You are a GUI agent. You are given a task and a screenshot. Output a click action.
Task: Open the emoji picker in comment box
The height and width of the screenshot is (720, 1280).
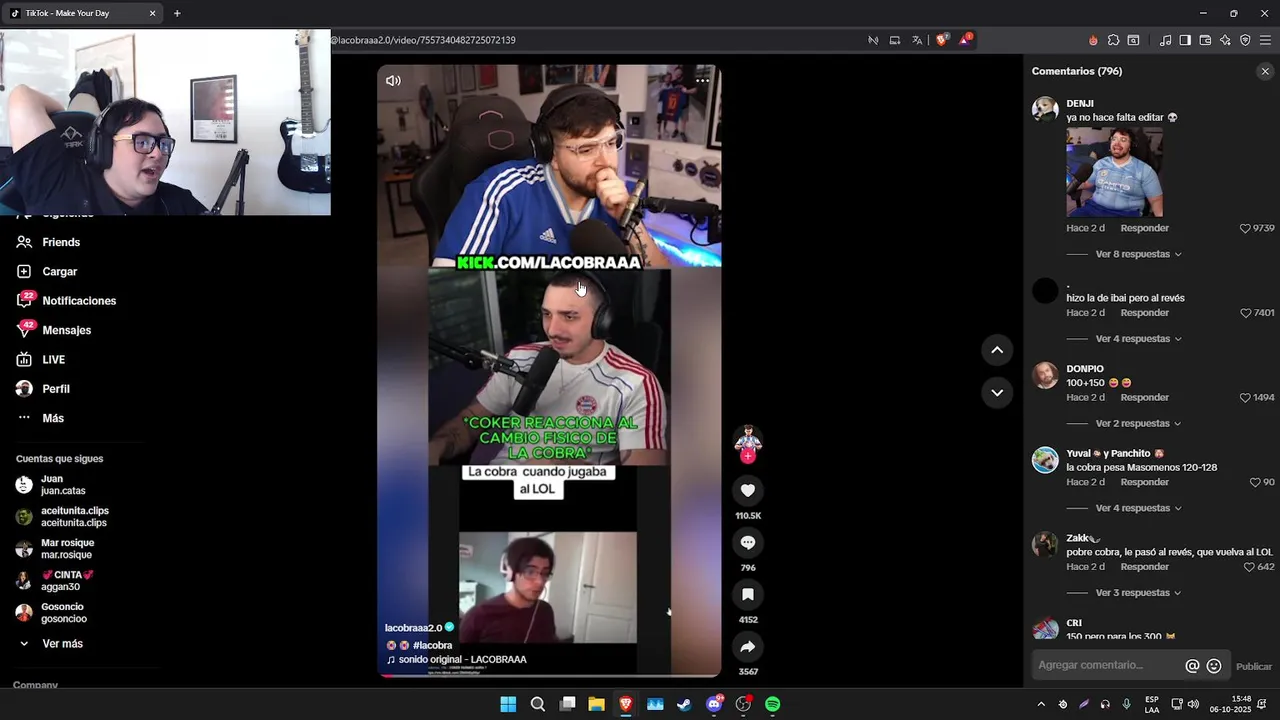(1214, 666)
